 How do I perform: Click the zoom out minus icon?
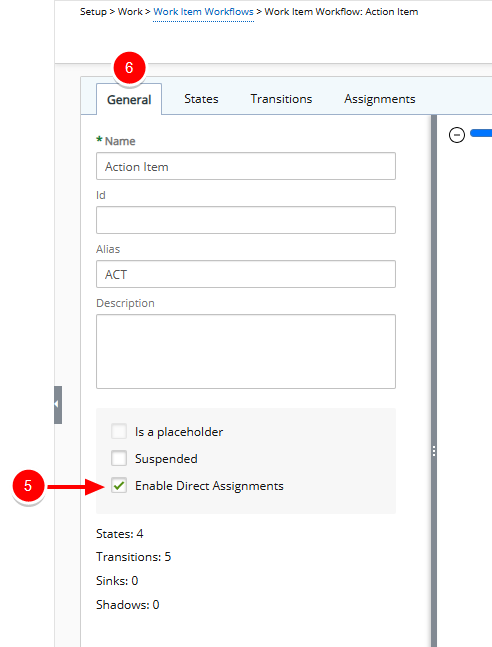coord(457,135)
